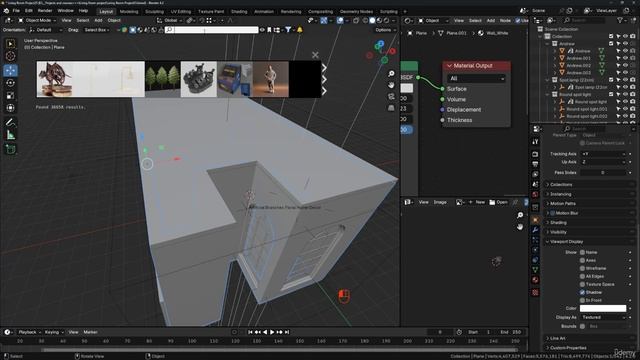Close the asset search results bar
This screenshot has width=640, height=360.
tap(315, 55)
